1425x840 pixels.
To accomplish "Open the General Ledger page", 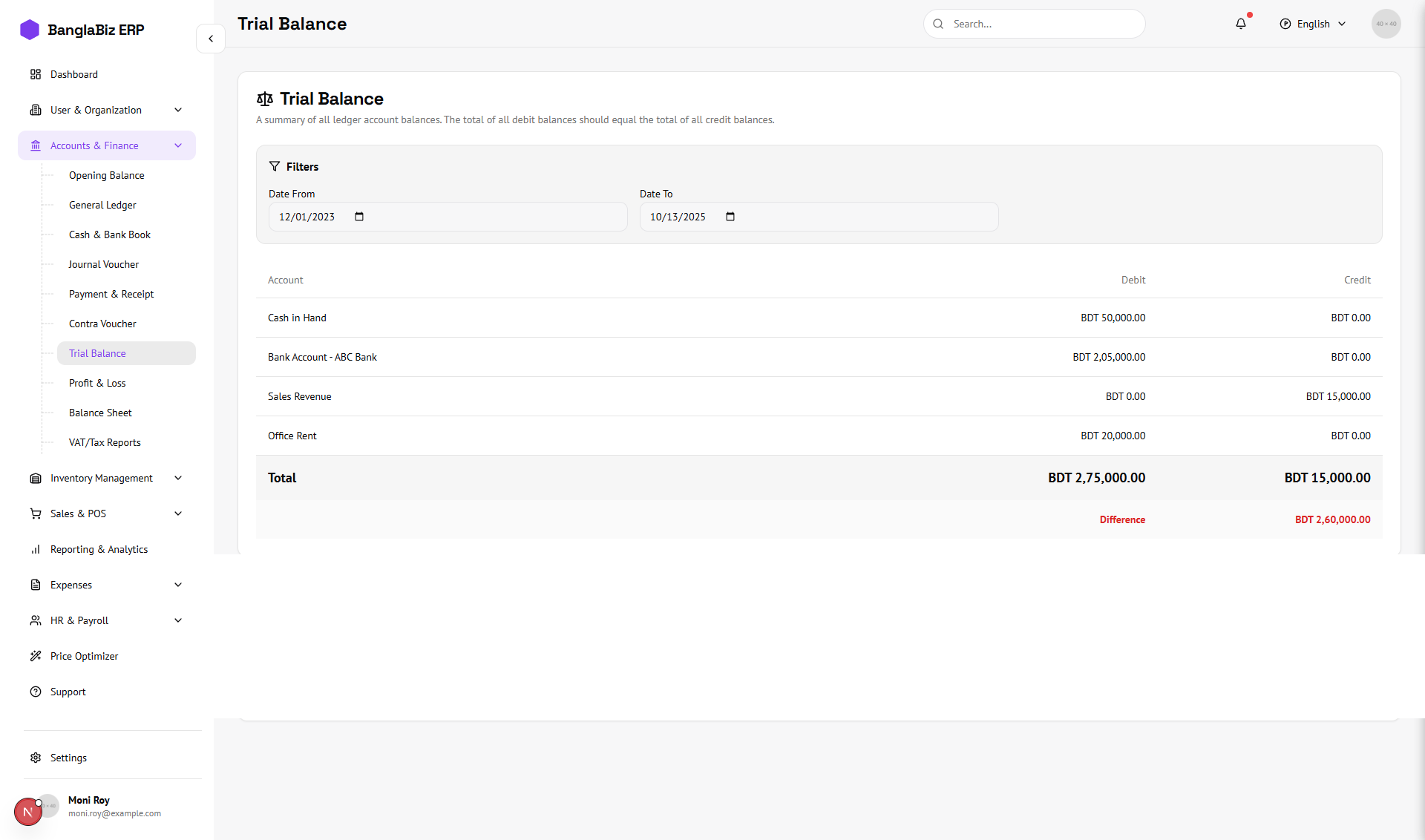I will (102, 205).
